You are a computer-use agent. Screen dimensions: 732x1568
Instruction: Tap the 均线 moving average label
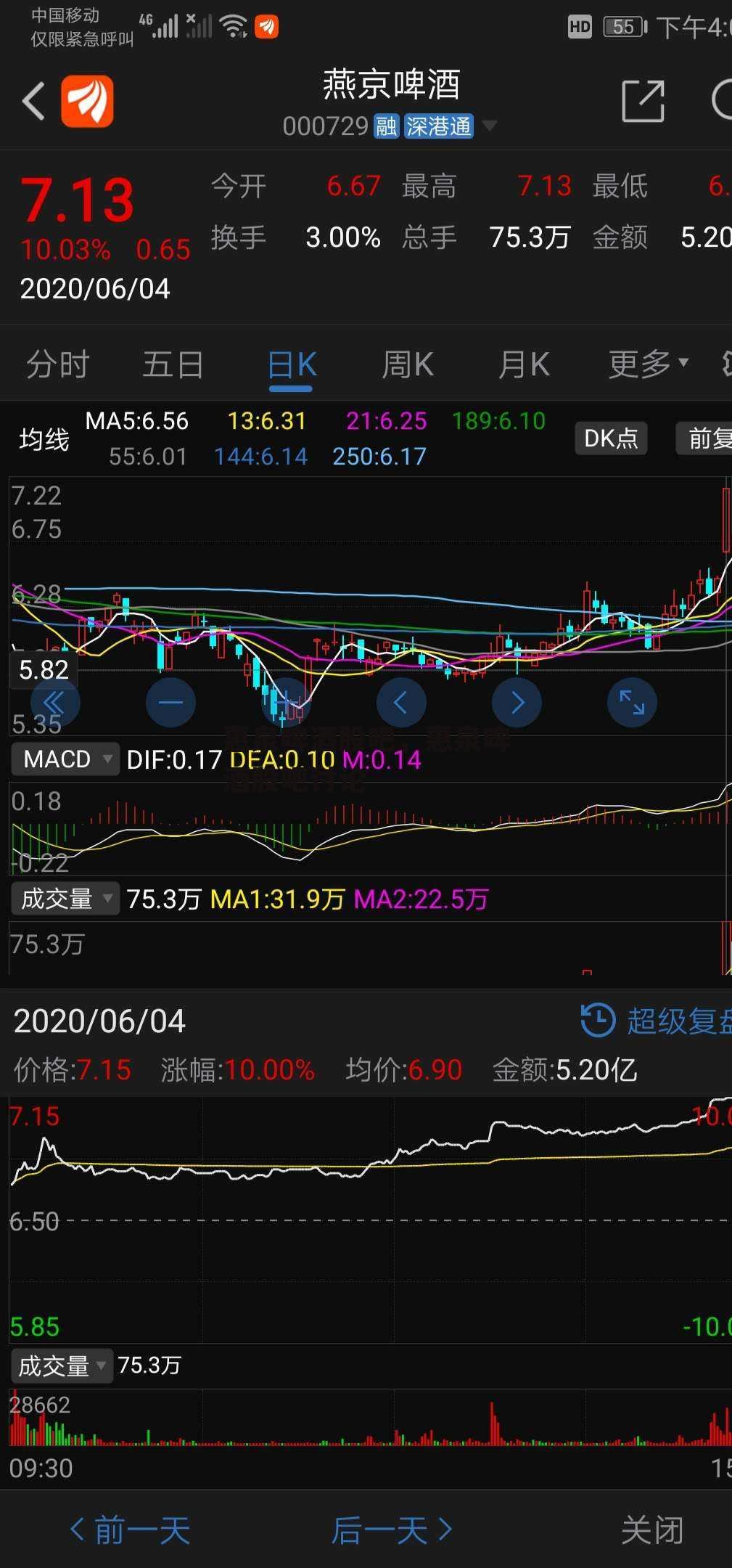click(x=44, y=439)
